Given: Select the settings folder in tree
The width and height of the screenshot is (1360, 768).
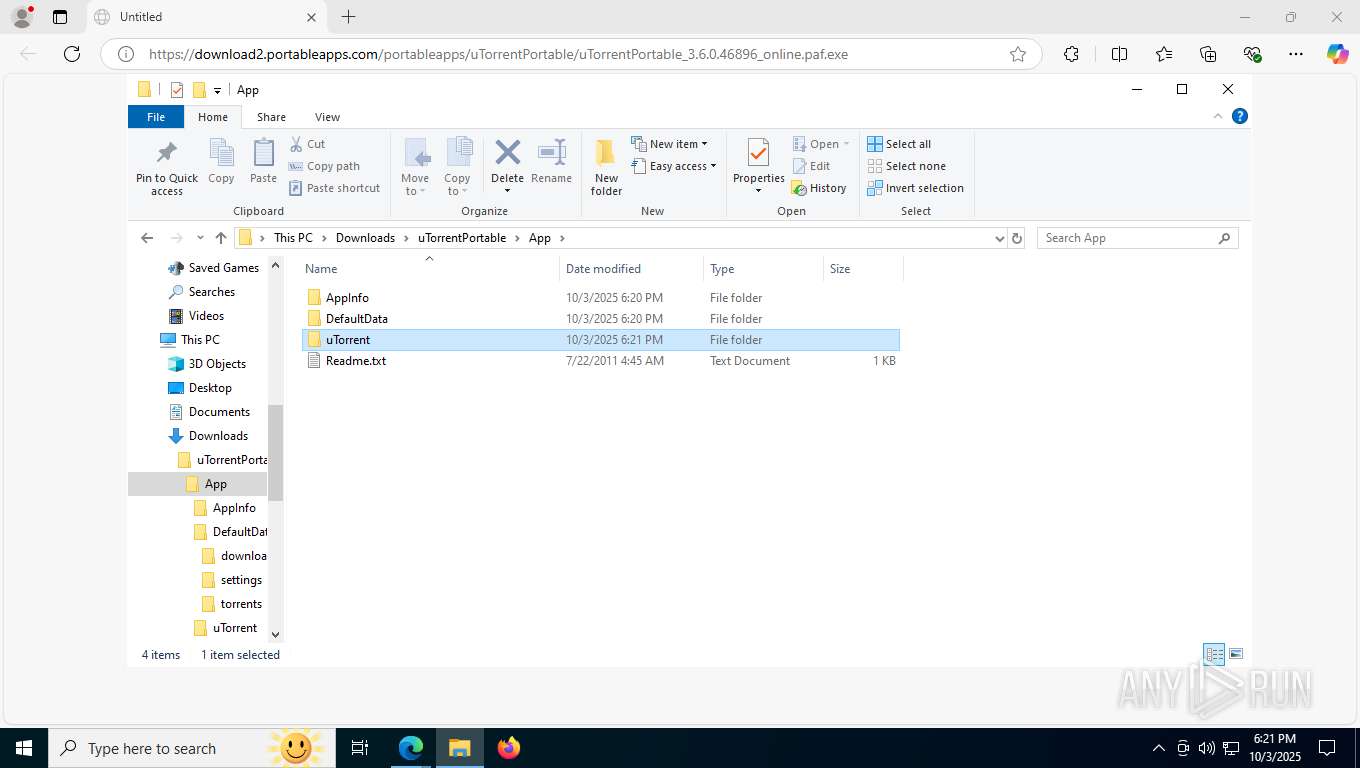Looking at the screenshot, I should [232, 579].
